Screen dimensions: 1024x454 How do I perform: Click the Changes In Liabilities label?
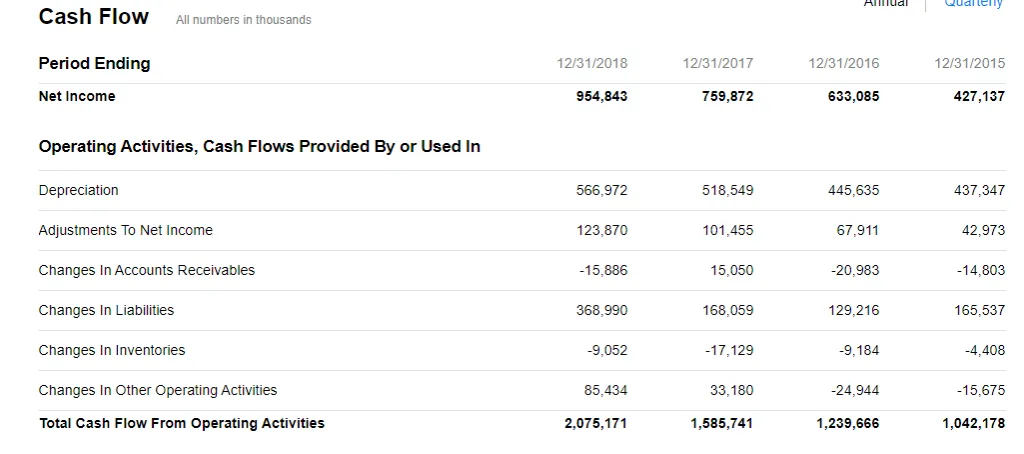pos(106,310)
